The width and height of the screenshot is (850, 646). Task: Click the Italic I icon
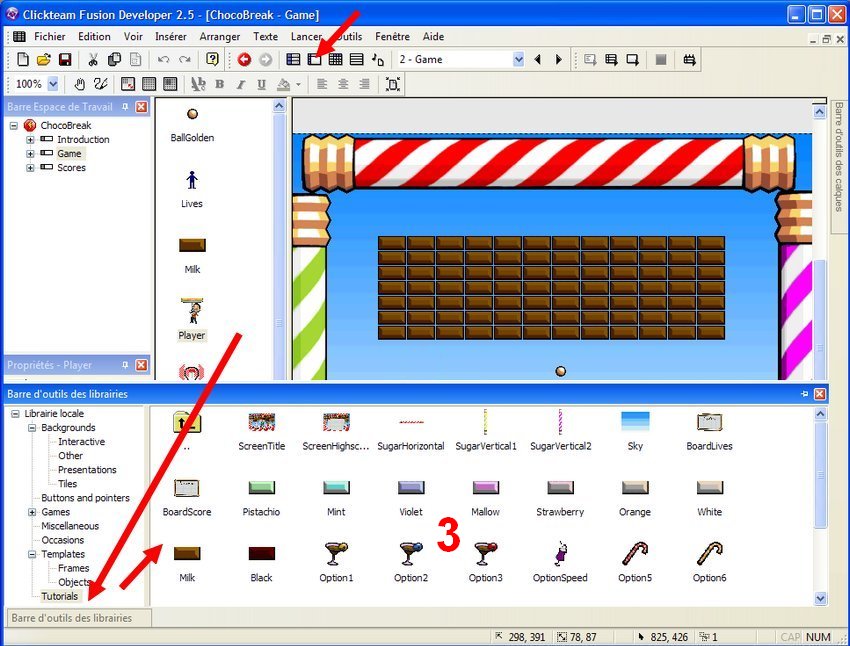[241, 84]
